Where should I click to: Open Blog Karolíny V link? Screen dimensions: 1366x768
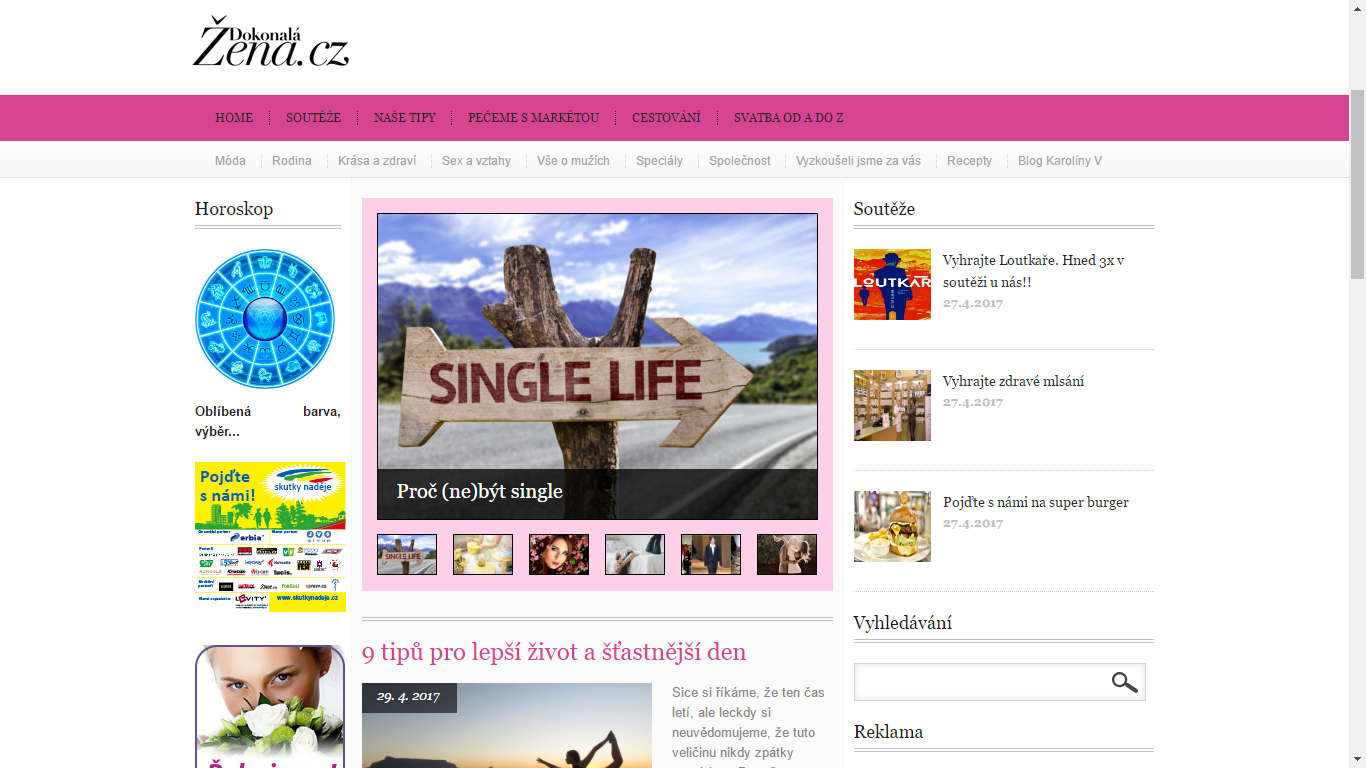[1059, 161]
